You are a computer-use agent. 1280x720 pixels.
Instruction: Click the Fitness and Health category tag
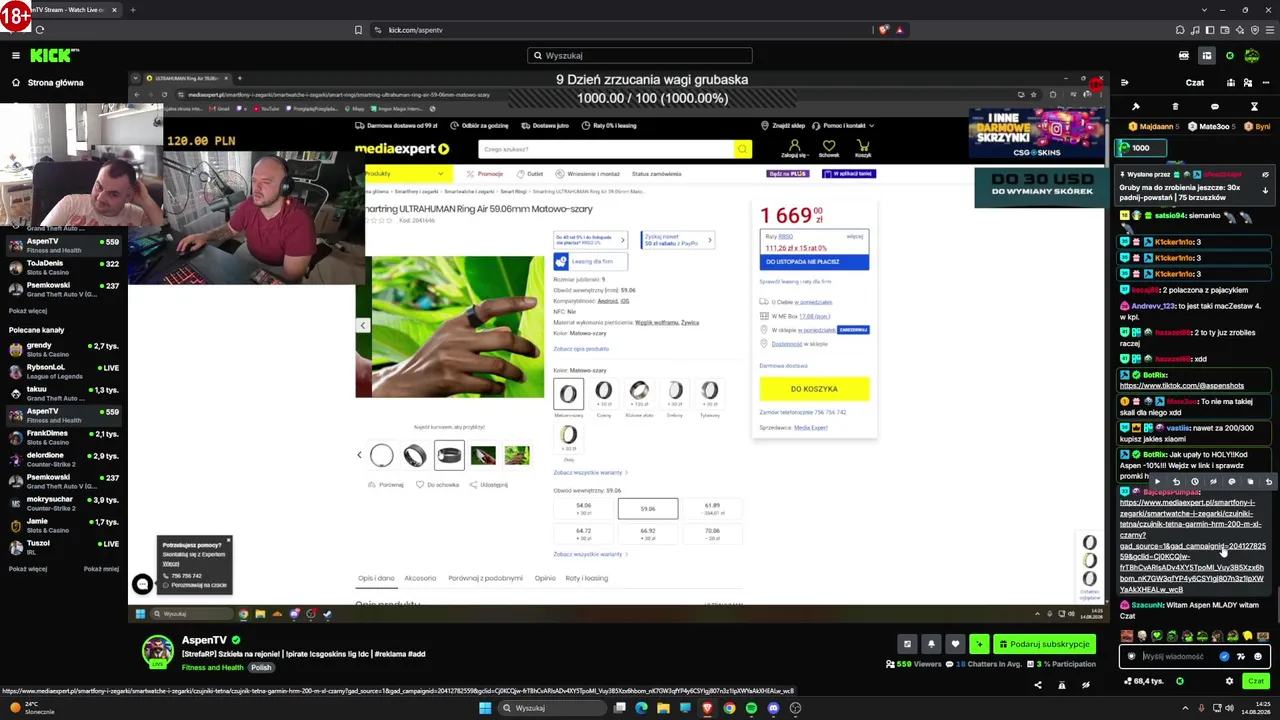[x=212, y=668]
